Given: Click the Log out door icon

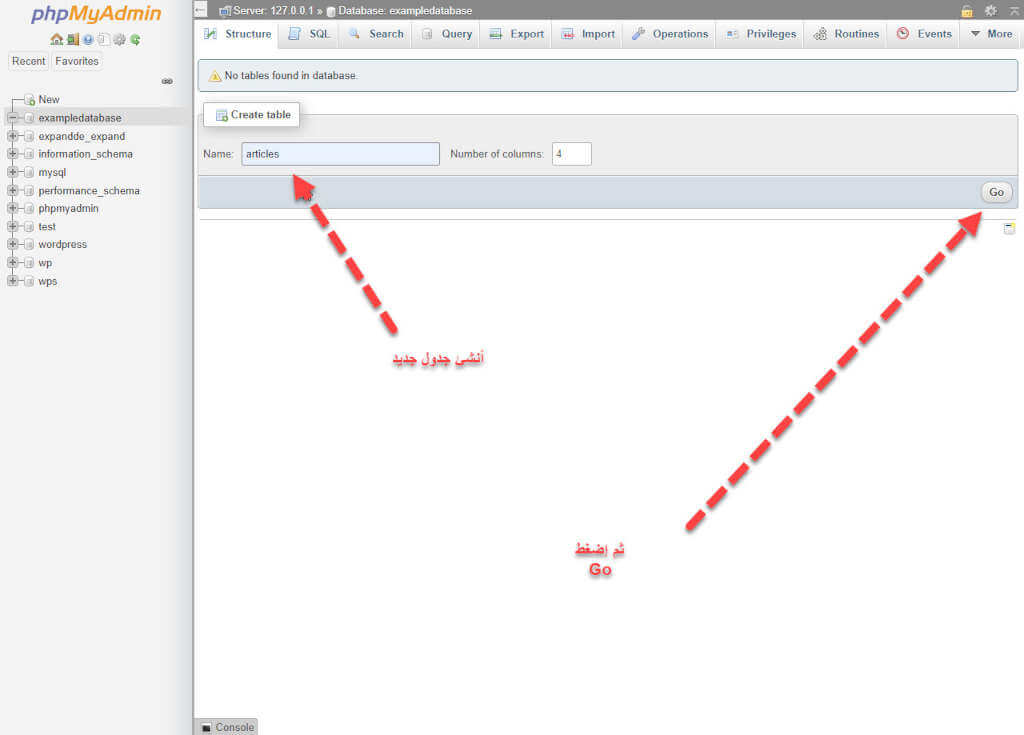Looking at the screenshot, I should (x=72, y=40).
